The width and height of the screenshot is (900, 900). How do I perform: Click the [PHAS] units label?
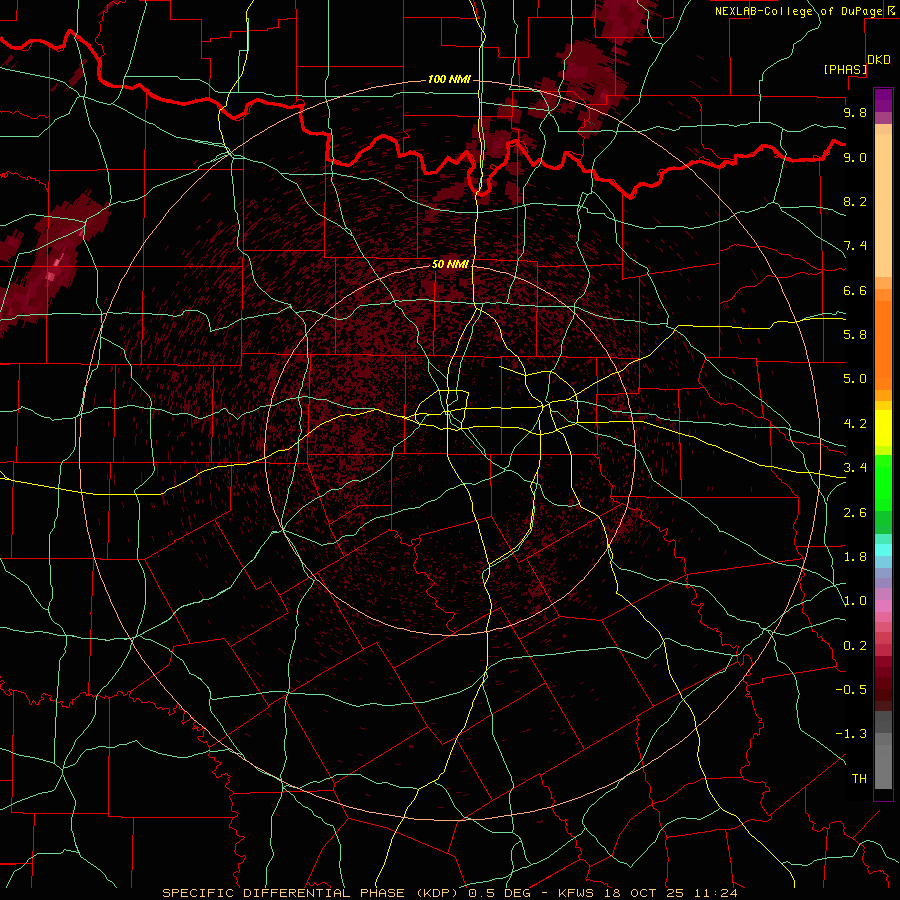(845, 69)
